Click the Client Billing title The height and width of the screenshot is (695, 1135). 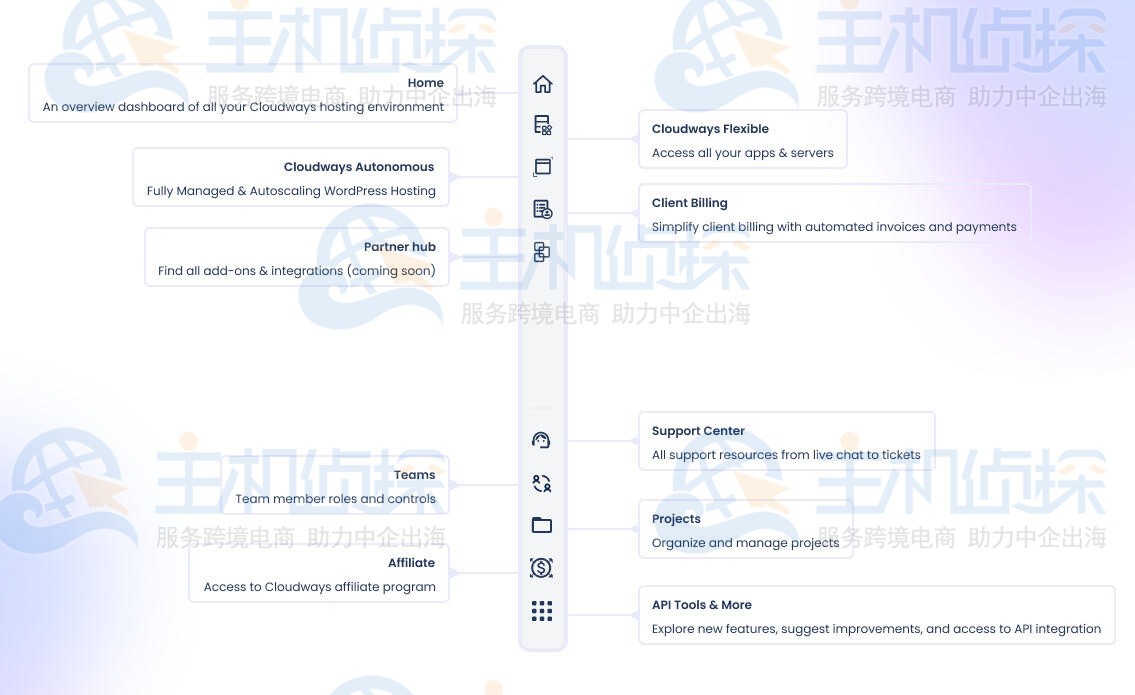[689, 203]
